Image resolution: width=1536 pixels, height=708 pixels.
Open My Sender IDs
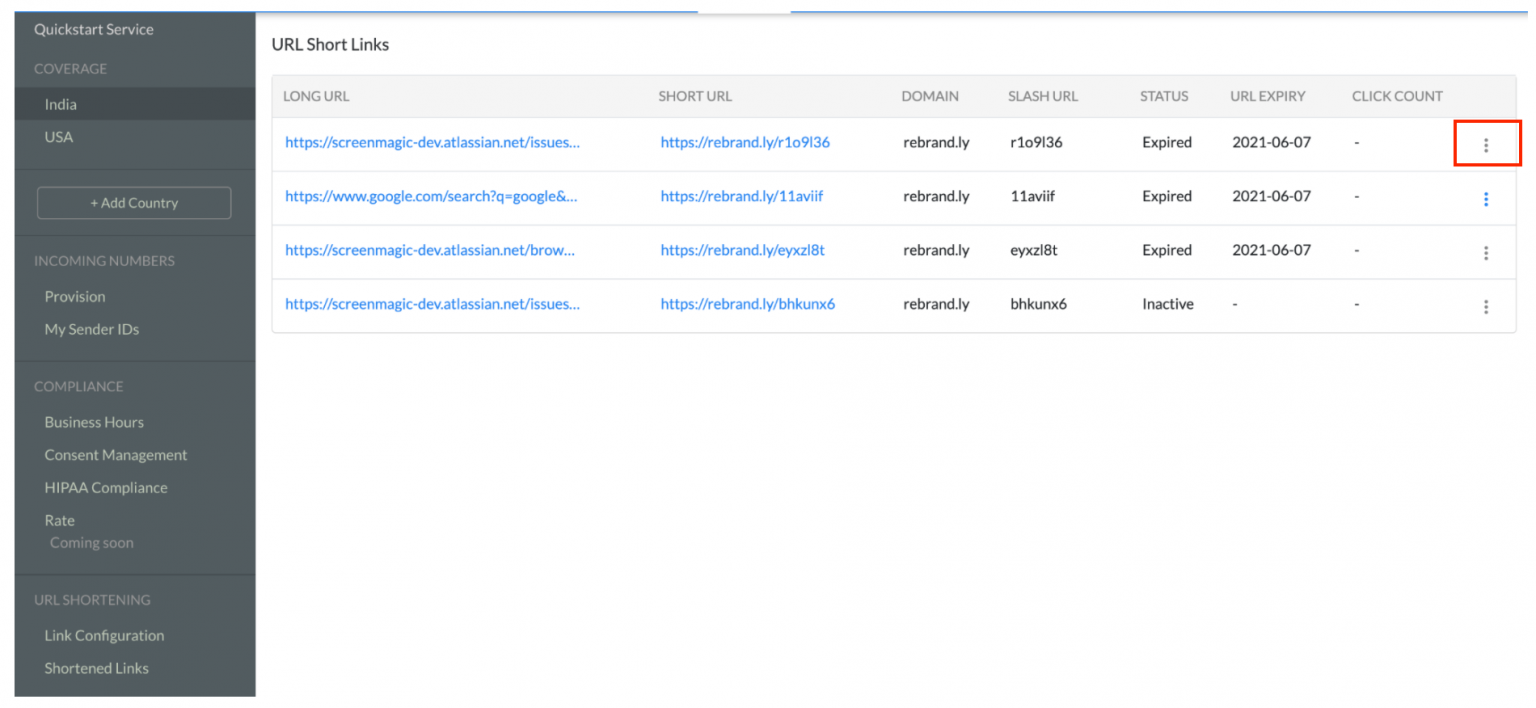(89, 329)
